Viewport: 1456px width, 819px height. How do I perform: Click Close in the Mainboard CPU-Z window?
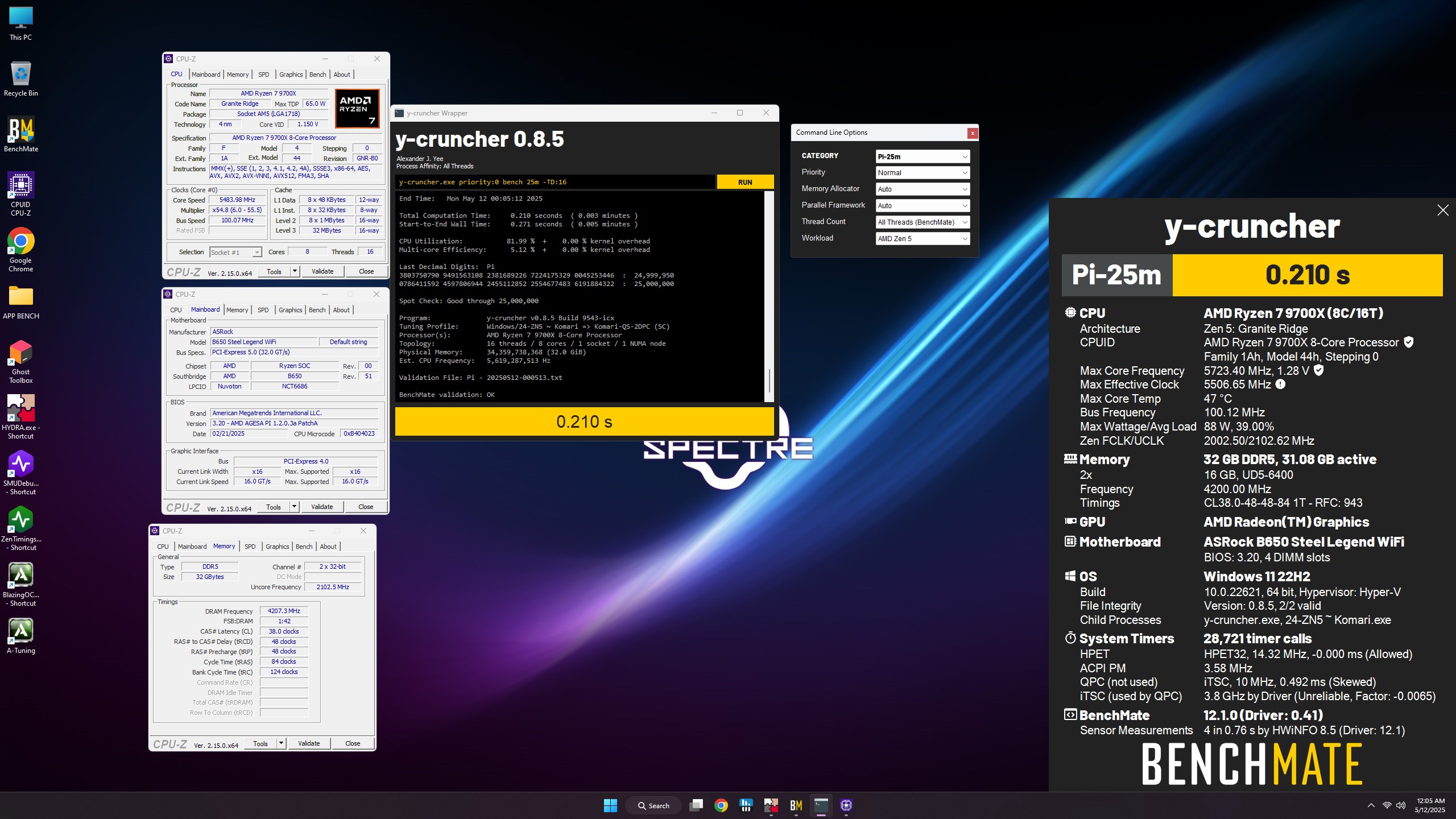pos(366,507)
